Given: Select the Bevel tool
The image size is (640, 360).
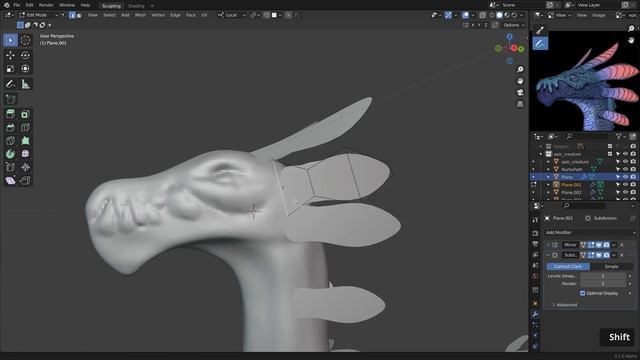Looking at the screenshot, I should (x=11, y=128).
